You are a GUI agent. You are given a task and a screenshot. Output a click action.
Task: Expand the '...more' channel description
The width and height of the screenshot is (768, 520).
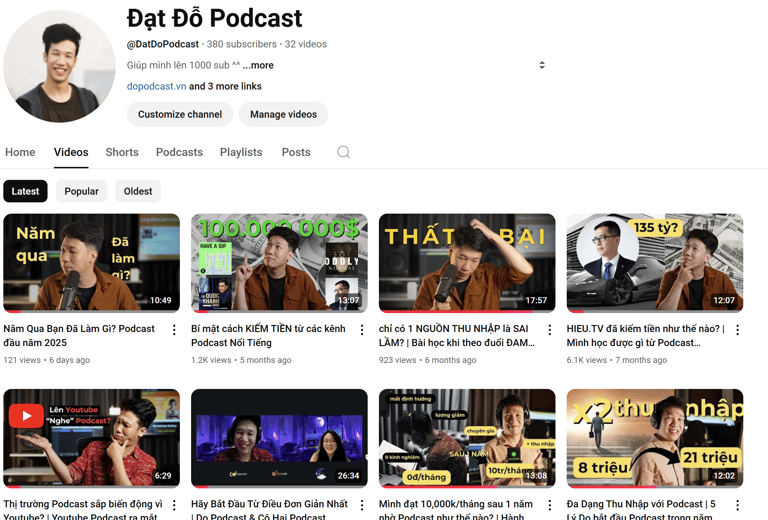click(258, 65)
